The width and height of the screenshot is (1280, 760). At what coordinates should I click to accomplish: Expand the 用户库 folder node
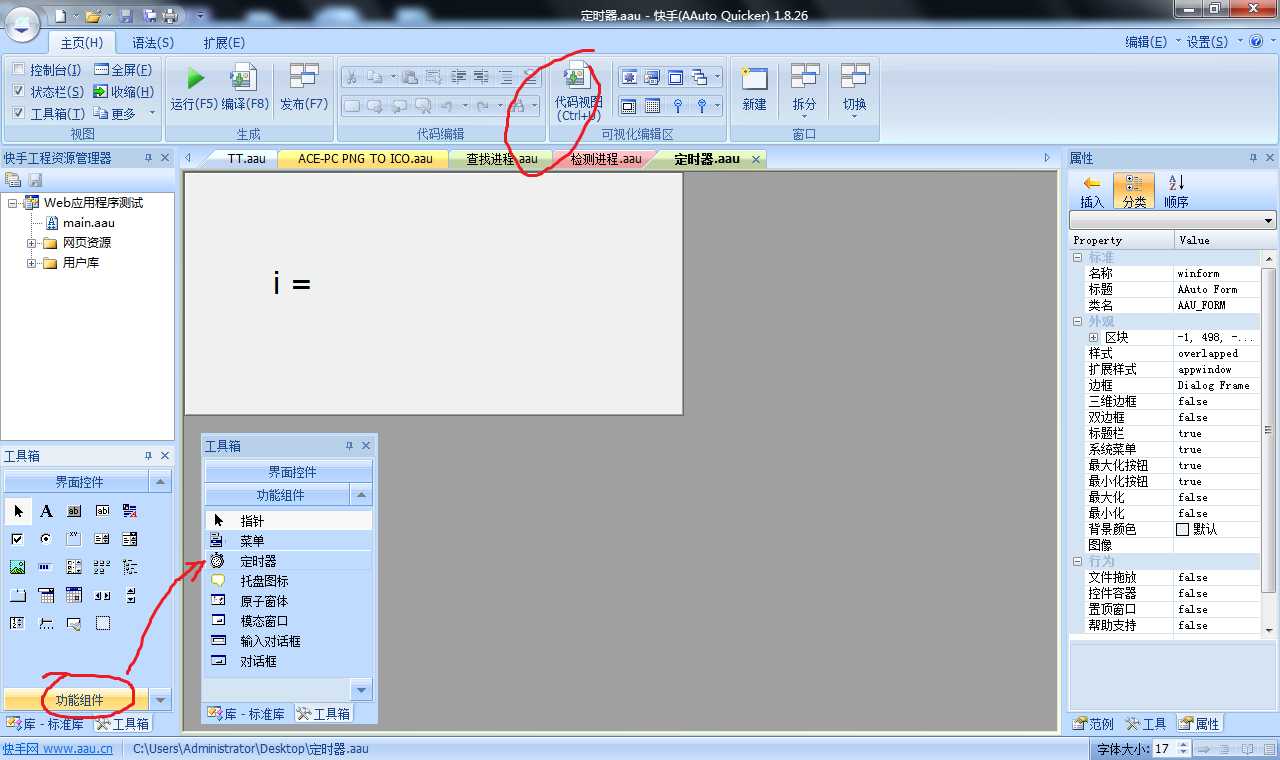(x=32, y=263)
